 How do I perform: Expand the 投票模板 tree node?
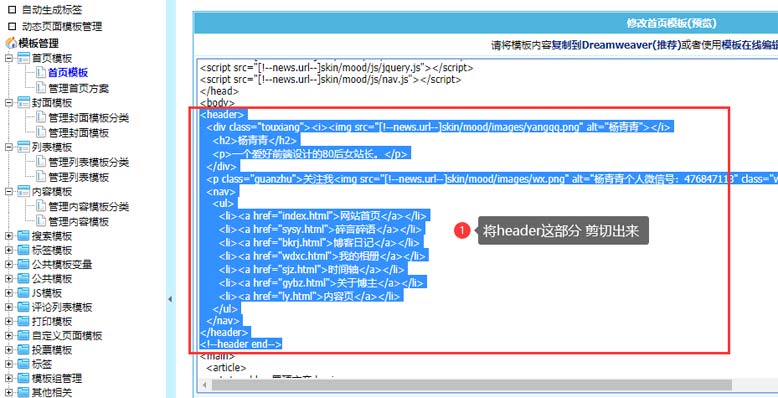pos(8,350)
